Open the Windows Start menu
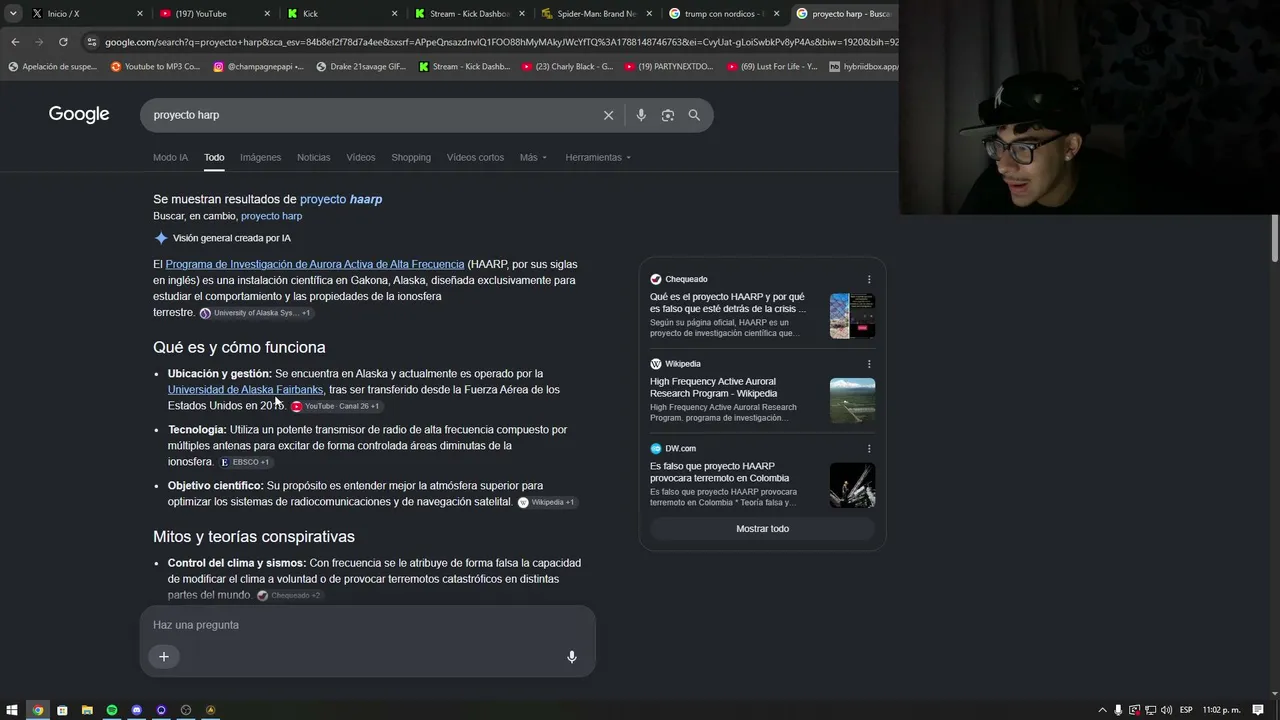 coord(13,710)
